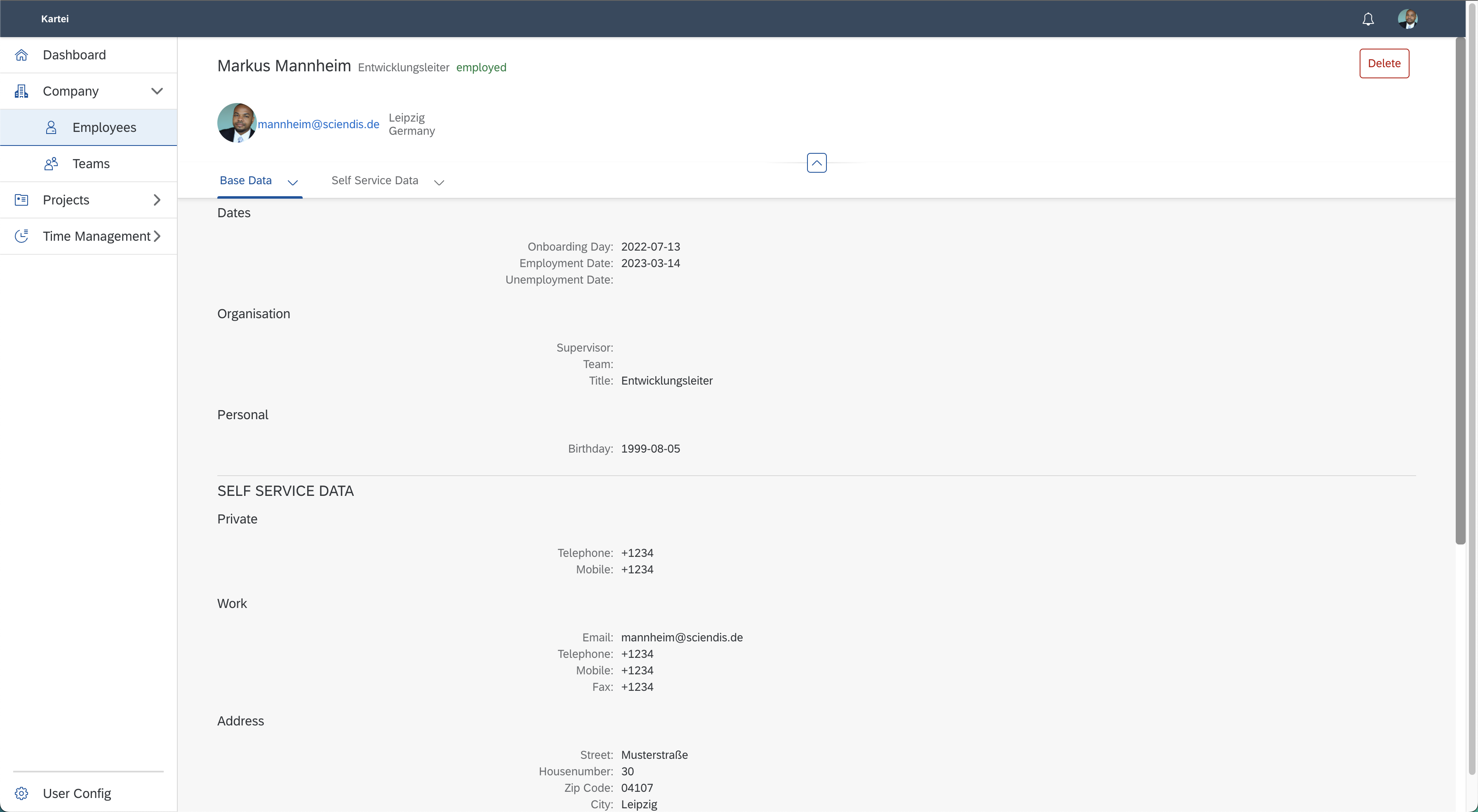Click the vertical page scrollbar
This screenshot has width=1478, height=812.
[x=1461, y=291]
